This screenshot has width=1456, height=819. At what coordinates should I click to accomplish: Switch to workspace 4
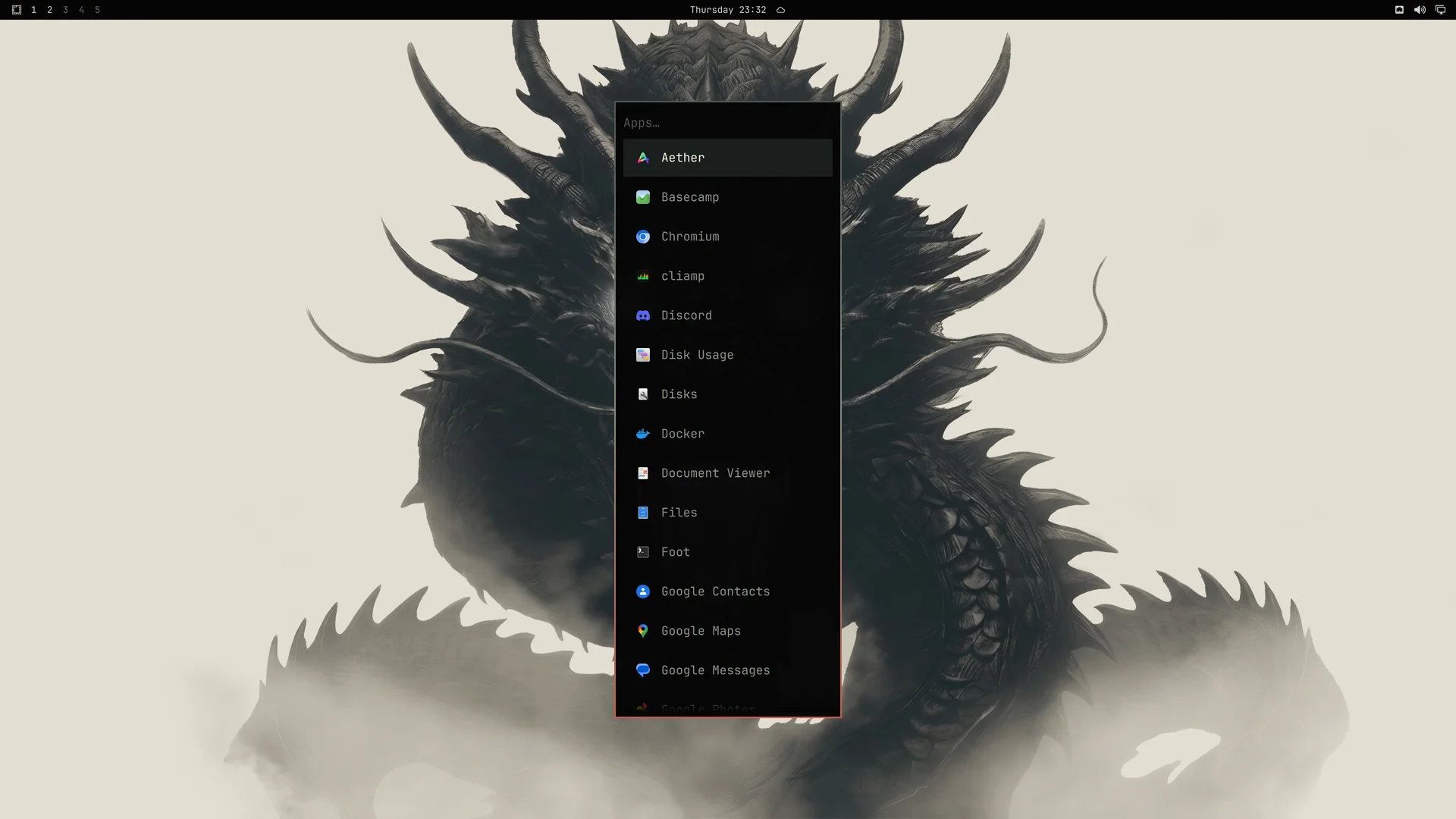click(x=81, y=10)
